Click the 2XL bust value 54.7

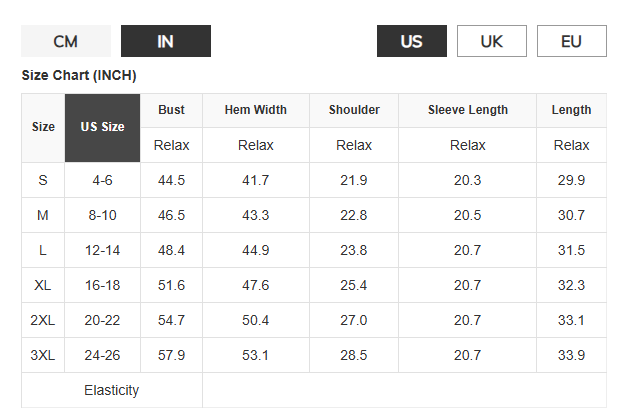click(171, 320)
